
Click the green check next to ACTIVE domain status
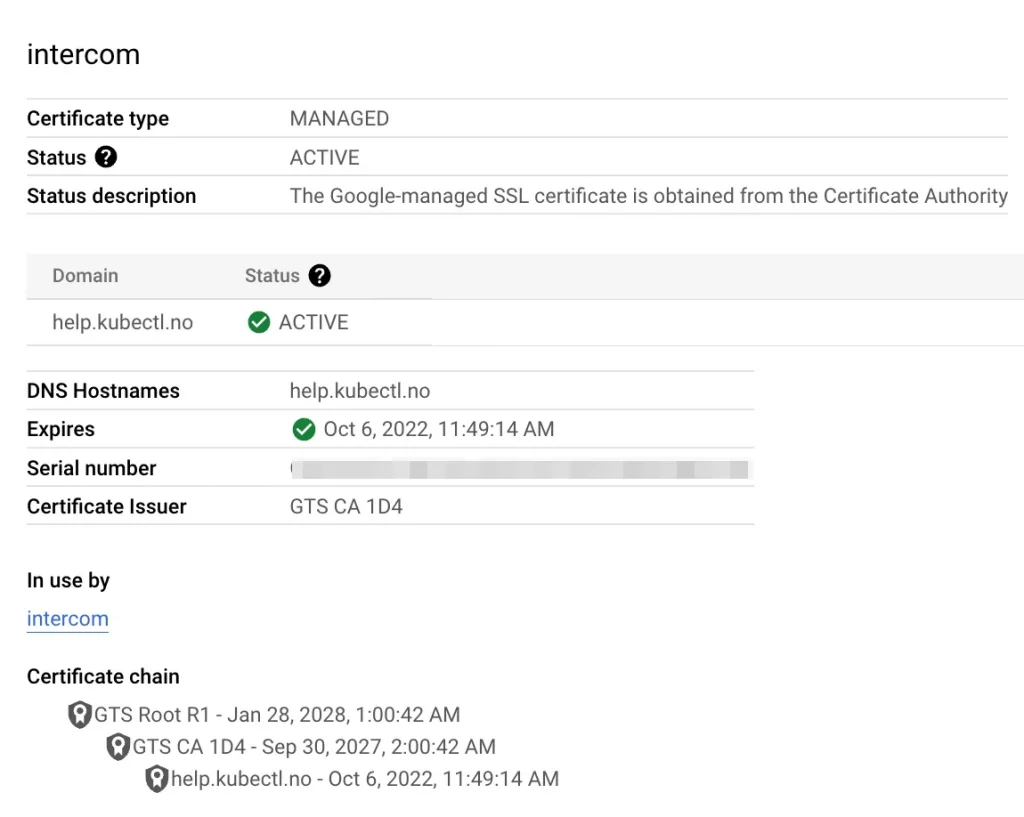[259, 322]
